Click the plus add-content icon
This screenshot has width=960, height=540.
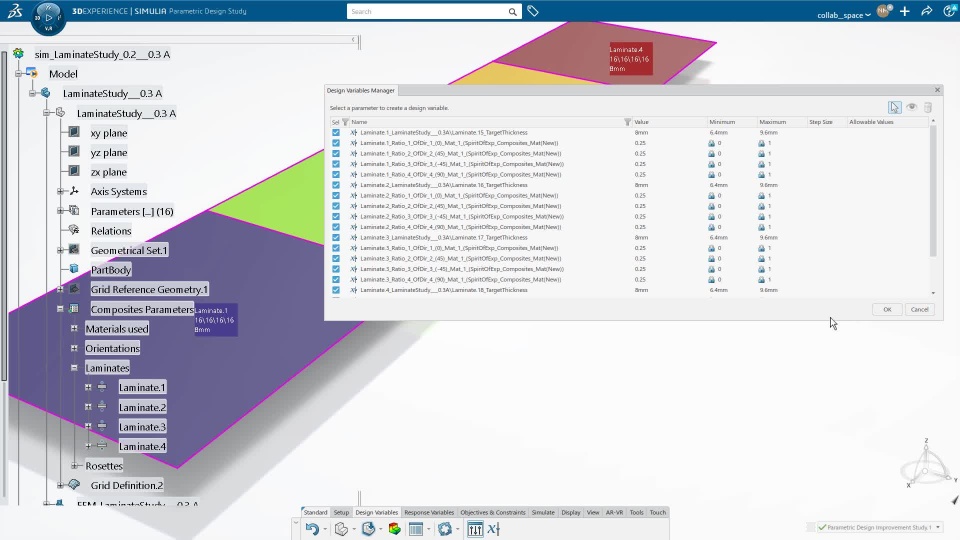(x=905, y=11)
